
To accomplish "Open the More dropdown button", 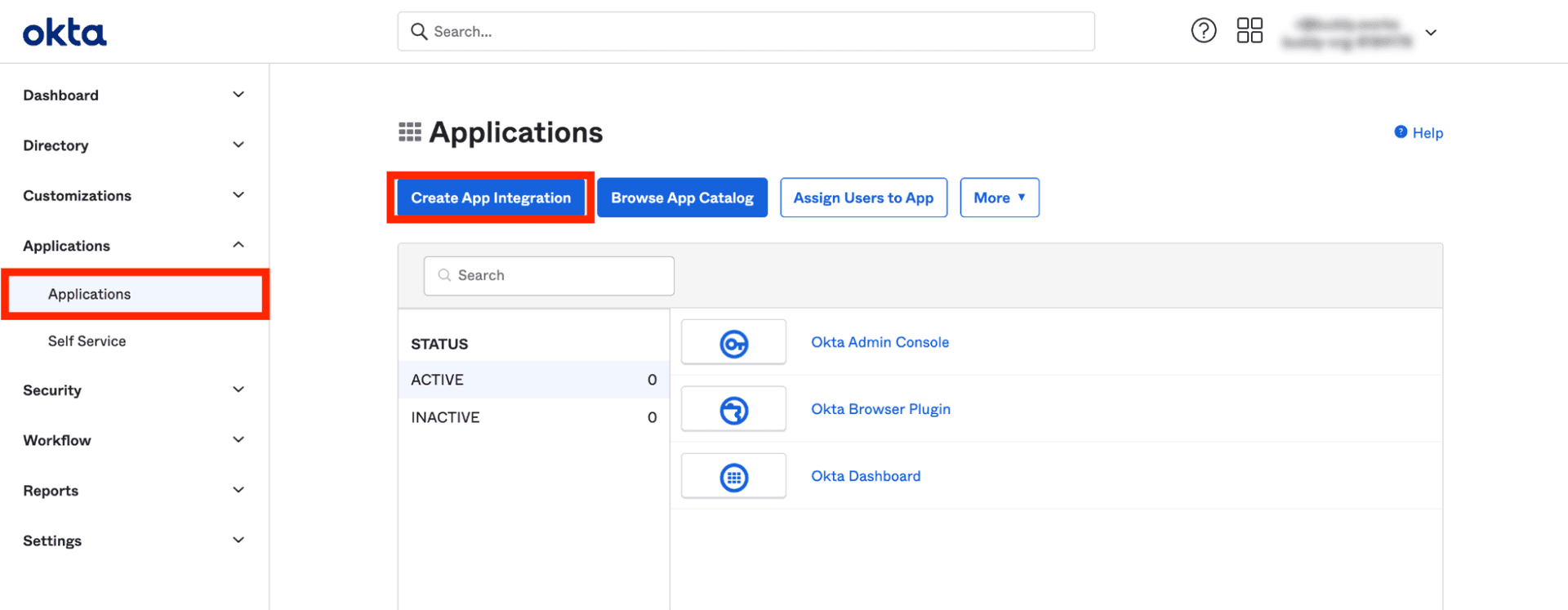I will click(999, 198).
